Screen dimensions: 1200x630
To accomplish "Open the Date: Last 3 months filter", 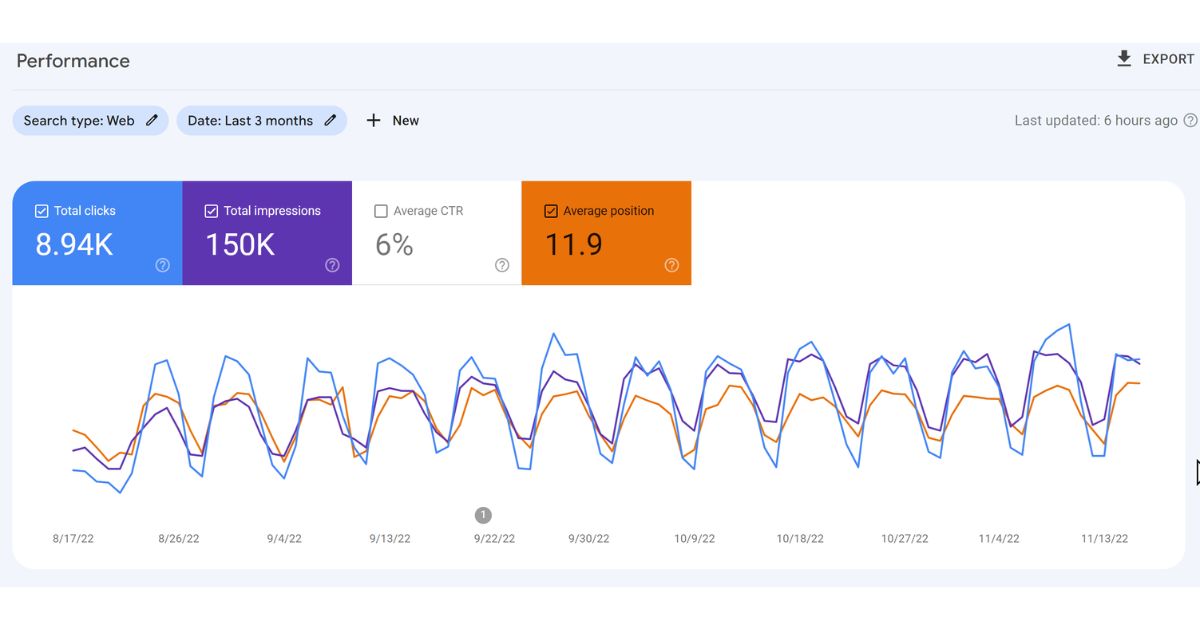I will pyautogui.click(x=250, y=120).
